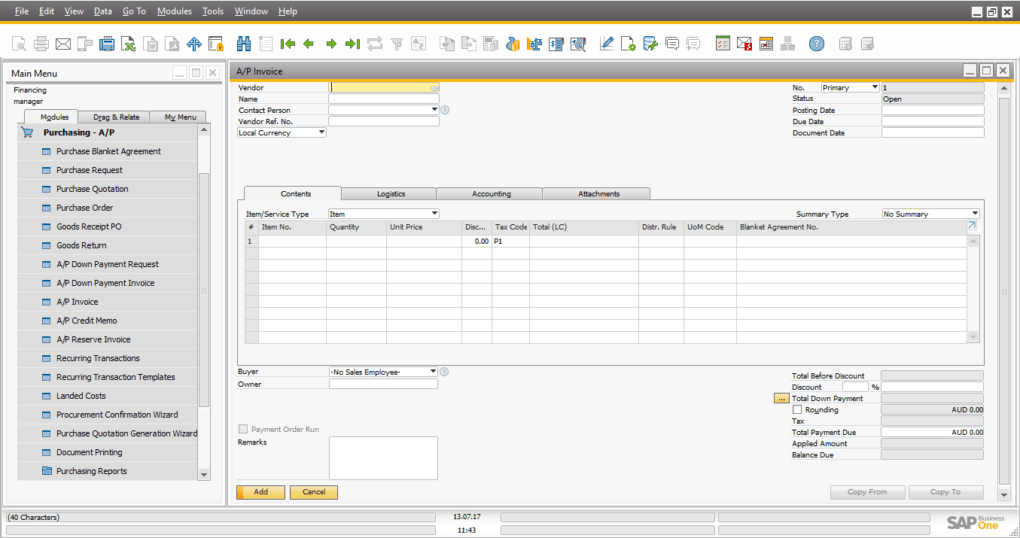Click the Lock Screen toolbar icon
The width and height of the screenshot is (1020, 538).
[216, 44]
